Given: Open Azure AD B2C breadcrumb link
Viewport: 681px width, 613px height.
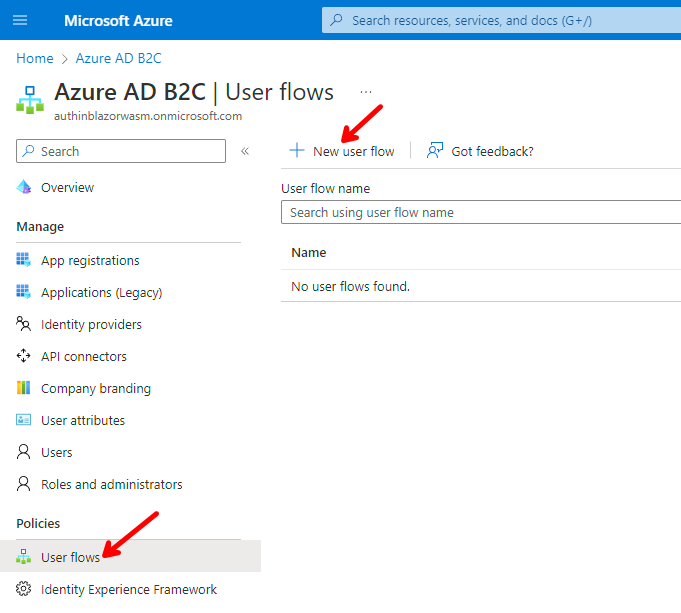Looking at the screenshot, I should (x=119, y=58).
